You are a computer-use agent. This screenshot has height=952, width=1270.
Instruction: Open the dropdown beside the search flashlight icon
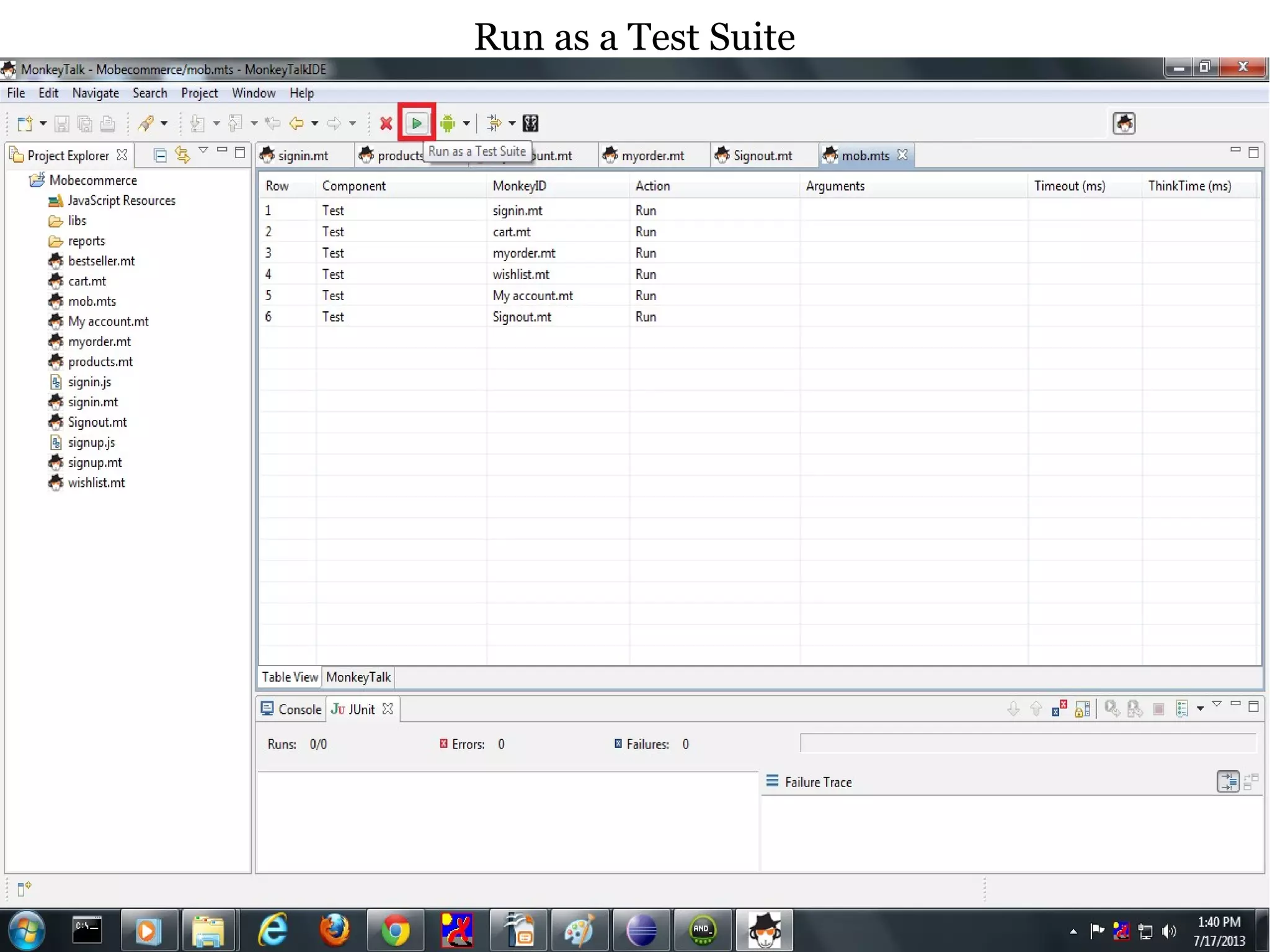164,123
